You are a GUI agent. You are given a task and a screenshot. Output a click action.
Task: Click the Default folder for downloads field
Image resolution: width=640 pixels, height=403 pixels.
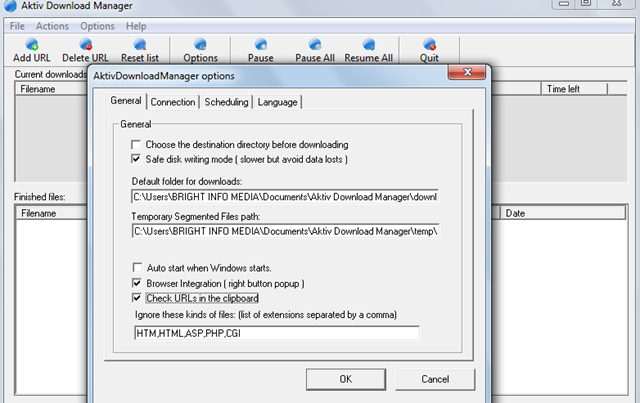pyautogui.click(x=285, y=197)
